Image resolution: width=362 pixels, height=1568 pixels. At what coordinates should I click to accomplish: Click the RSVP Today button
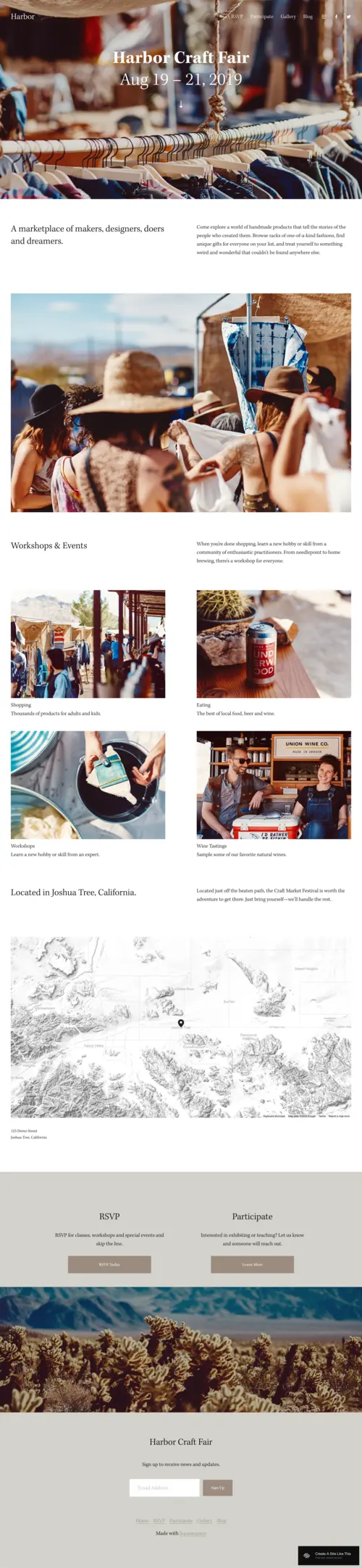click(x=109, y=1264)
